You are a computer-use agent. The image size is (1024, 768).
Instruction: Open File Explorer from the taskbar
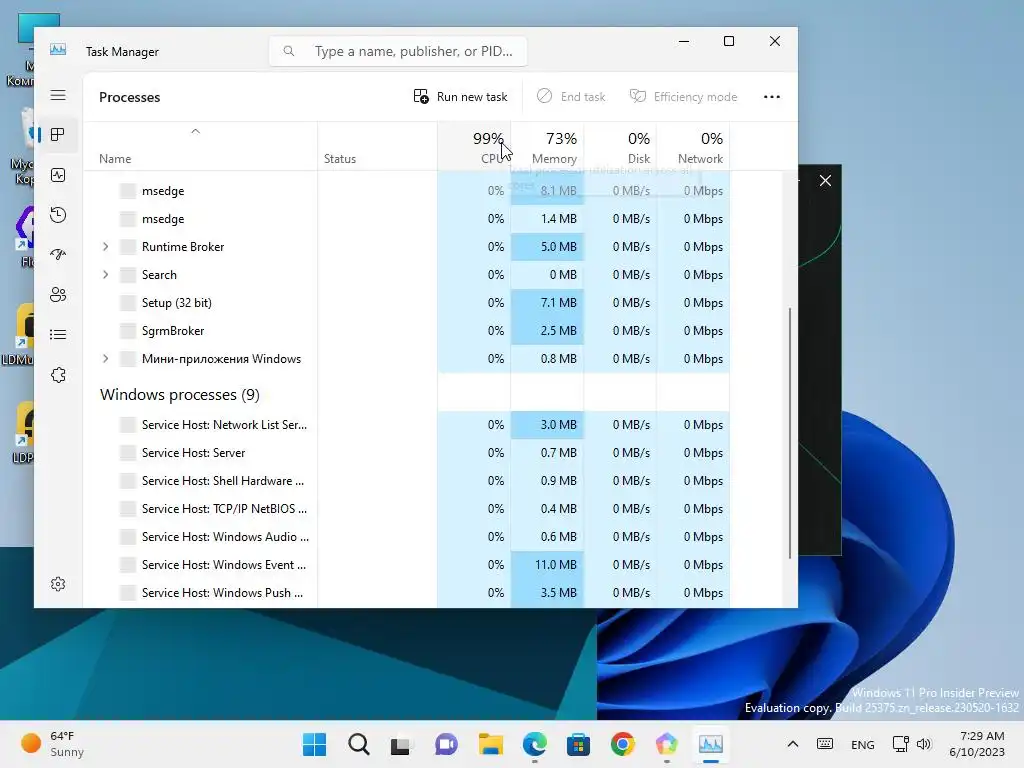click(490, 744)
